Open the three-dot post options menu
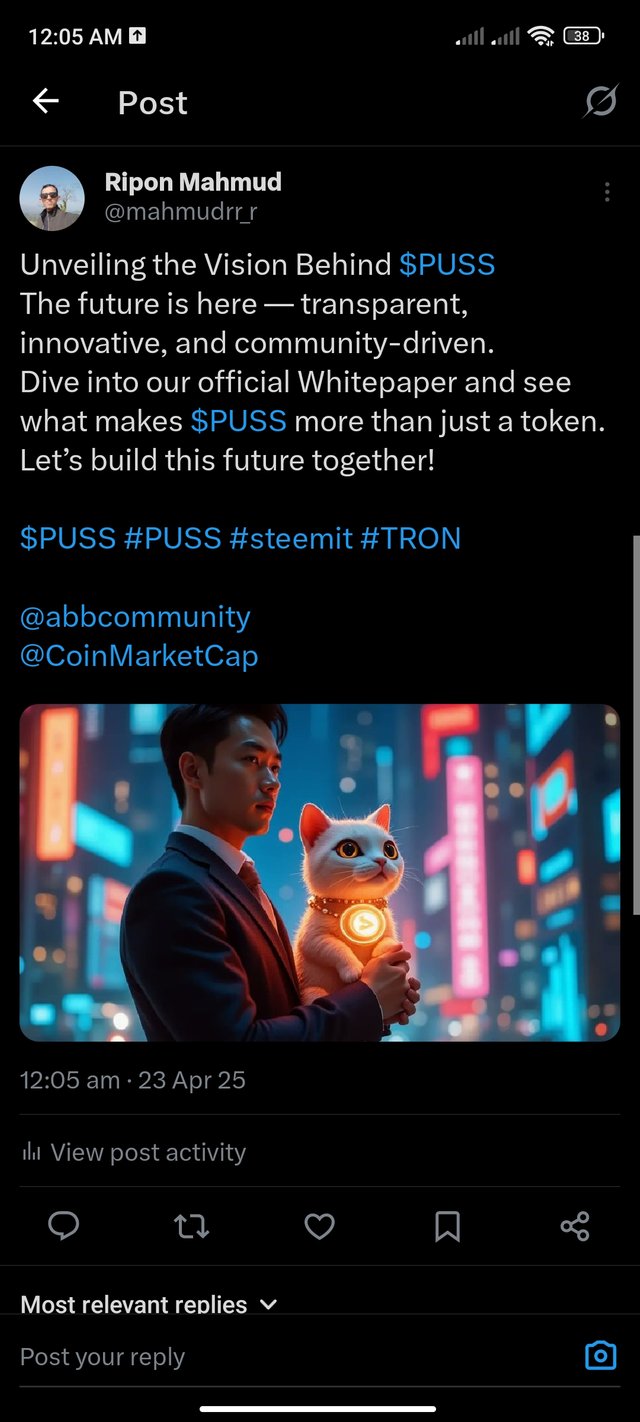Viewport: 640px width, 1422px height. [x=606, y=192]
